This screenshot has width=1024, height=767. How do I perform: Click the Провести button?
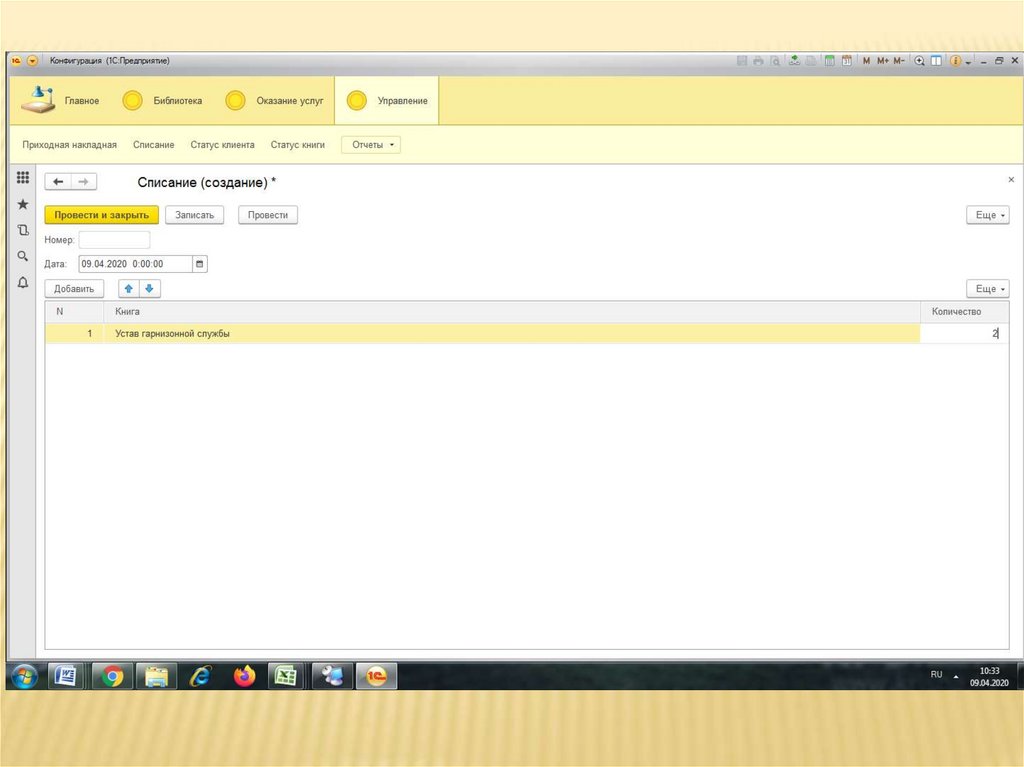tap(268, 215)
